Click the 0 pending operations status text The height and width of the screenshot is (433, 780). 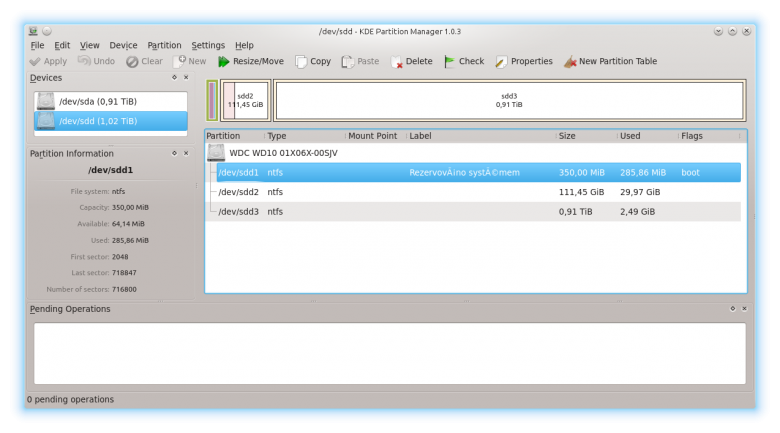70,399
